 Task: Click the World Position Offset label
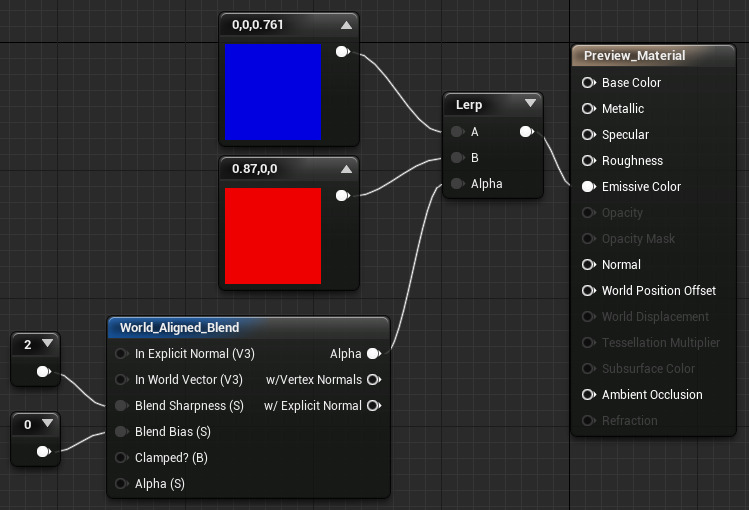(658, 291)
